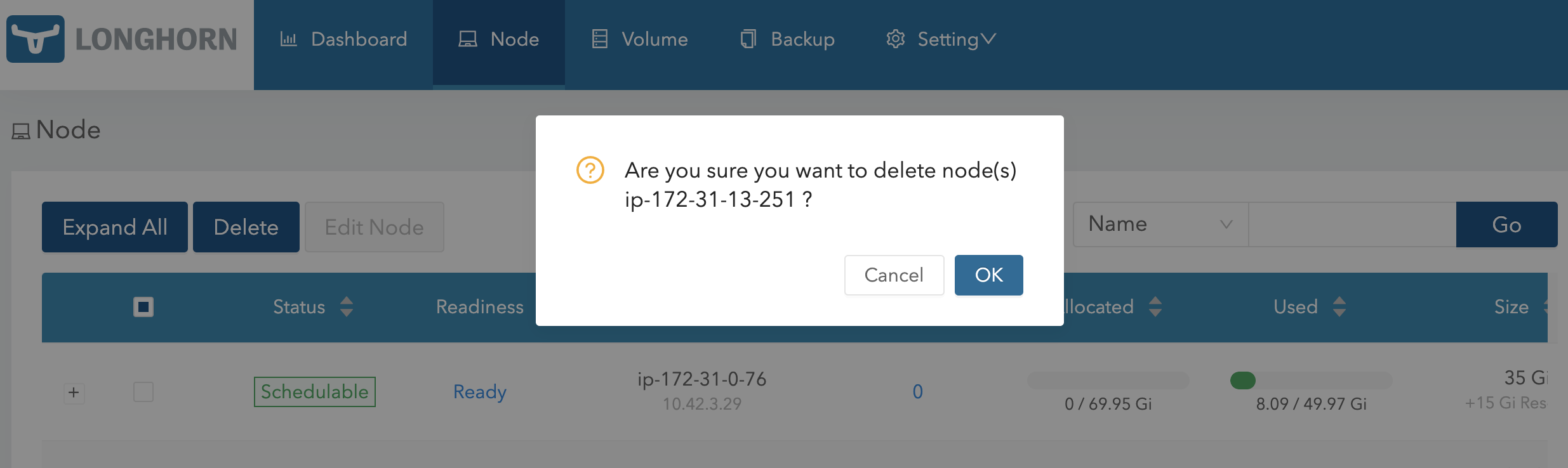
Task: Select the Node navigation icon
Action: [x=468, y=39]
